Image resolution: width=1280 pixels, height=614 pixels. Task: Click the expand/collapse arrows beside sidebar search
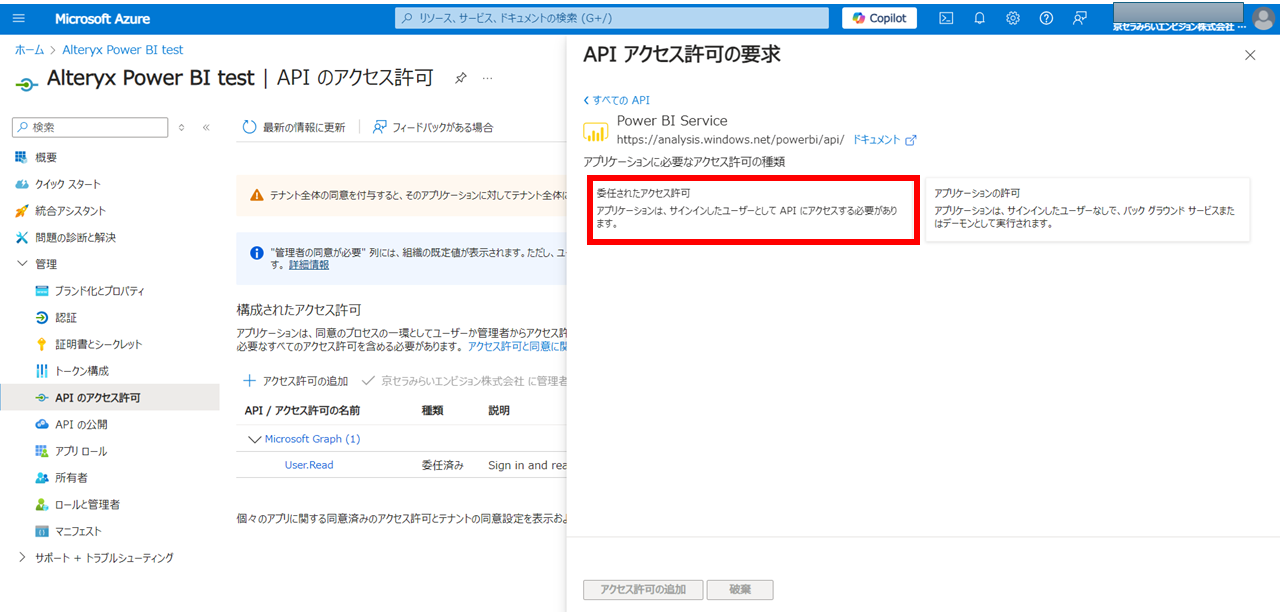click(181, 127)
